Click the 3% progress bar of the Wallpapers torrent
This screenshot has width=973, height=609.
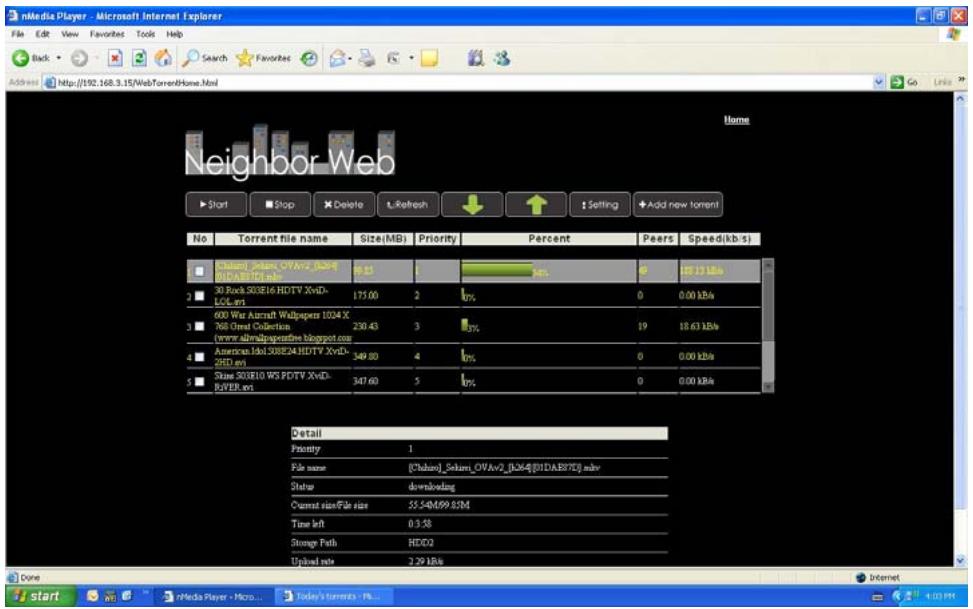click(465, 325)
